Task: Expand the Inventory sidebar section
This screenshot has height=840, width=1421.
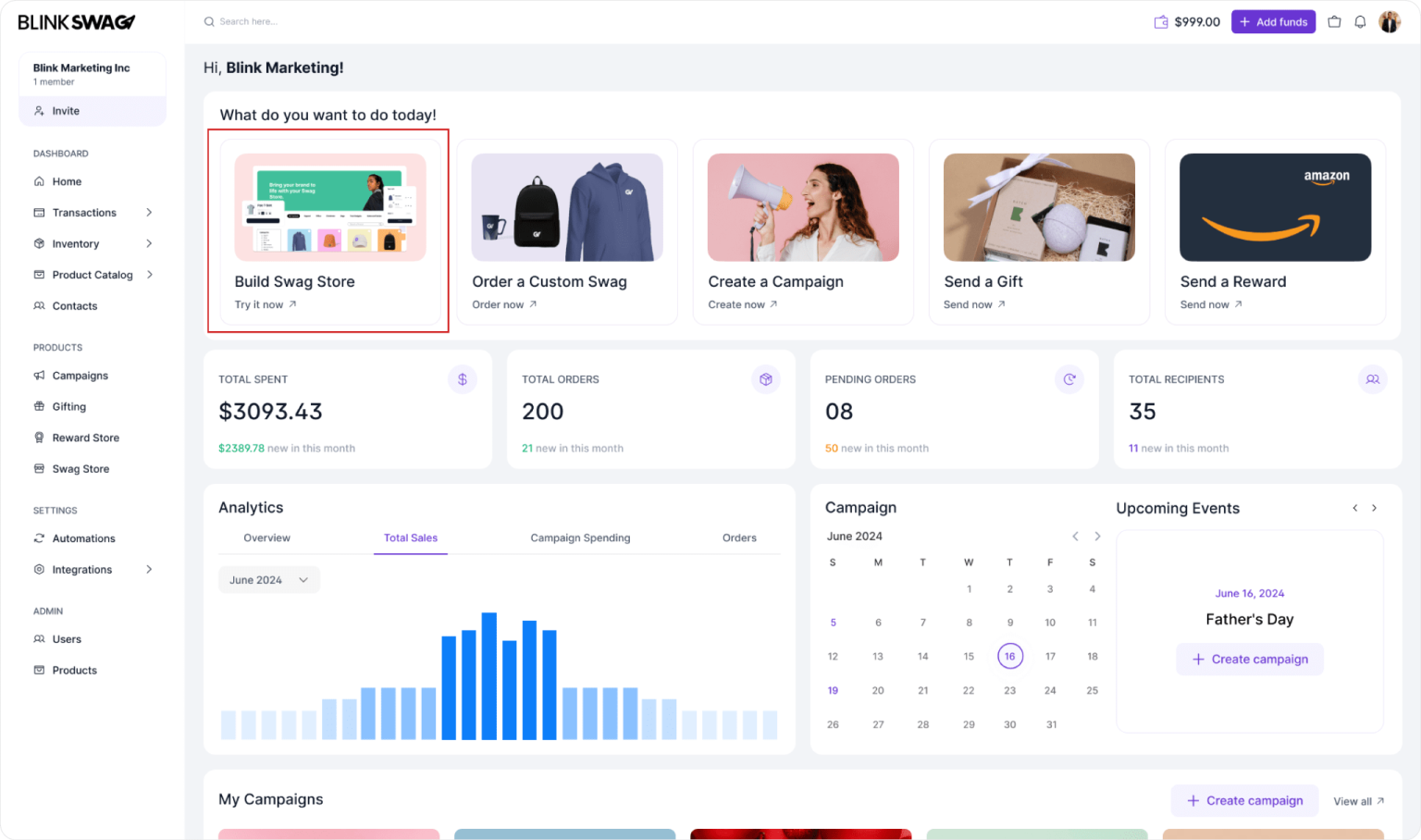Action: coord(149,243)
